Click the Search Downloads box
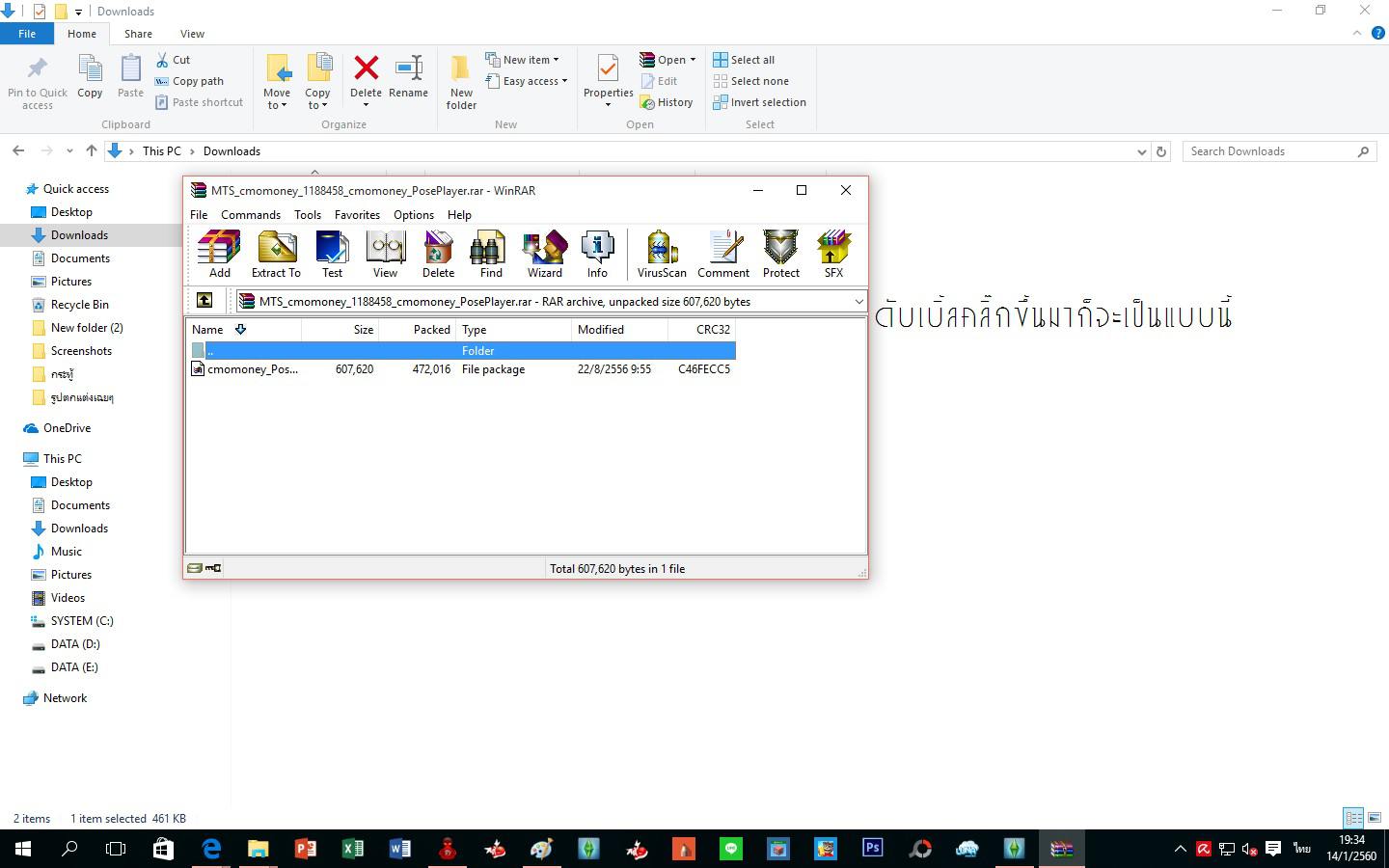The image size is (1389, 868). pyautogui.click(x=1278, y=151)
